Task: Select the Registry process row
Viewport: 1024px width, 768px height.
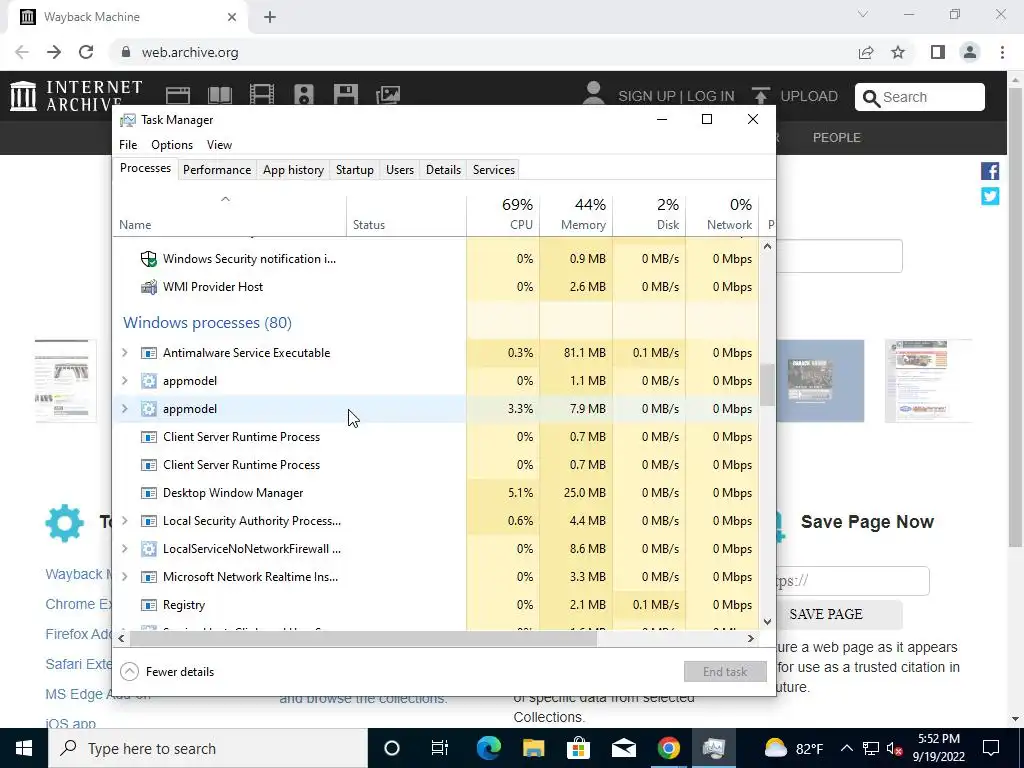Action: point(436,605)
